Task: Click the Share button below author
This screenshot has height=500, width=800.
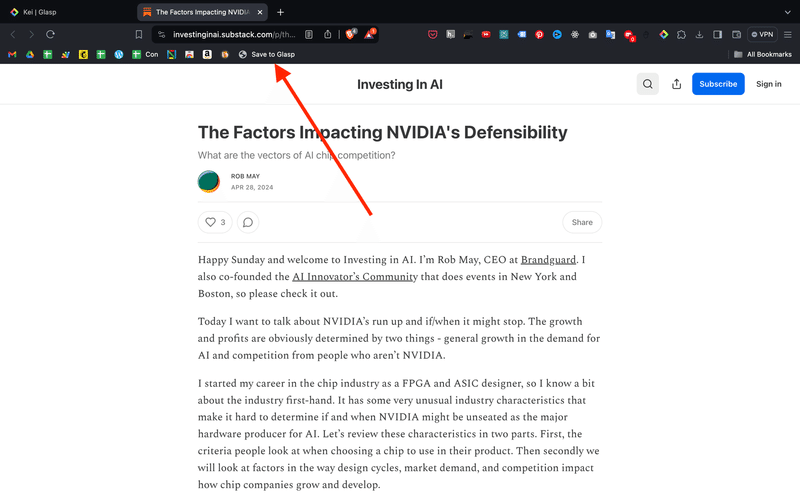Action: [582, 222]
